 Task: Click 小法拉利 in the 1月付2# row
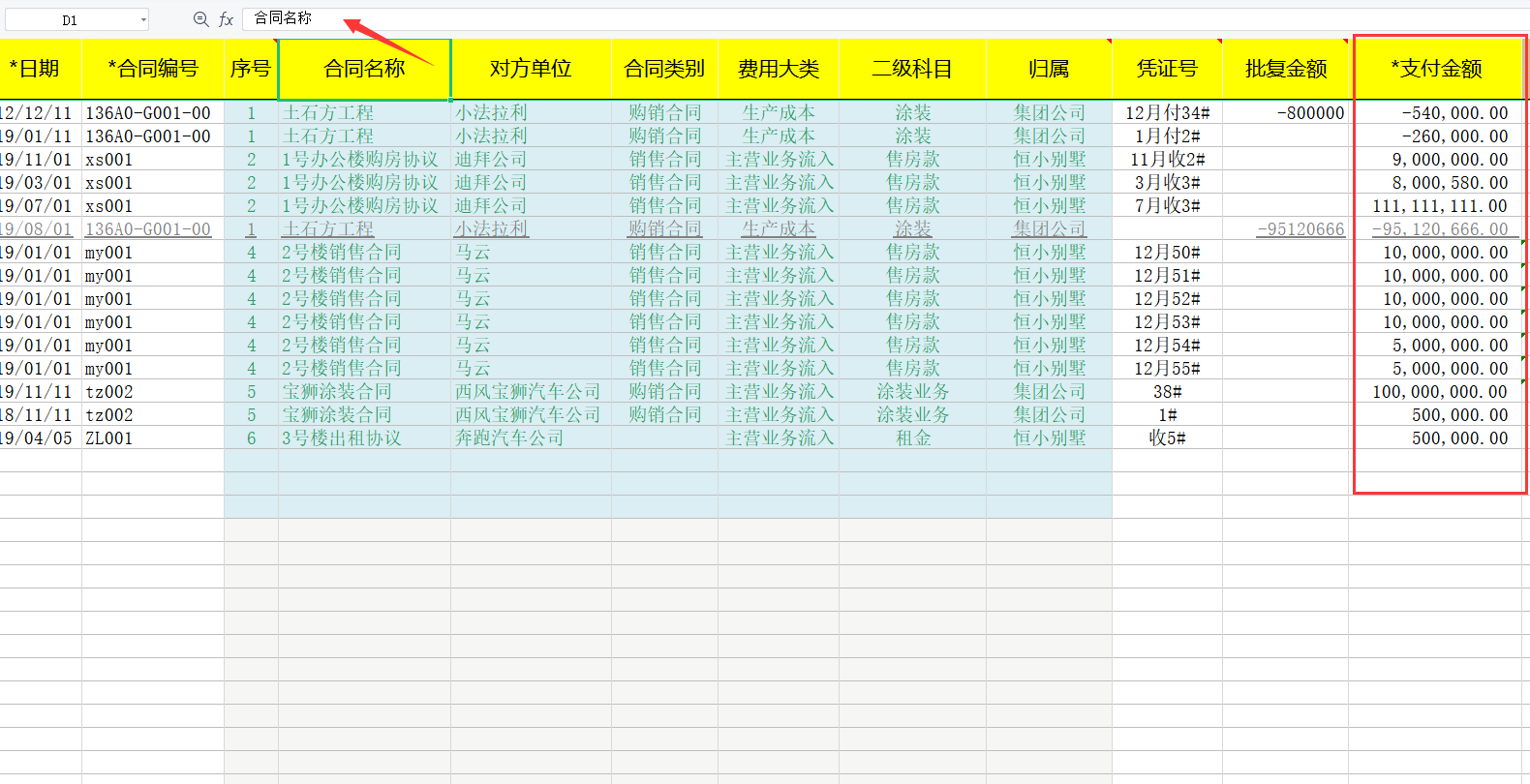pyautogui.click(x=531, y=136)
